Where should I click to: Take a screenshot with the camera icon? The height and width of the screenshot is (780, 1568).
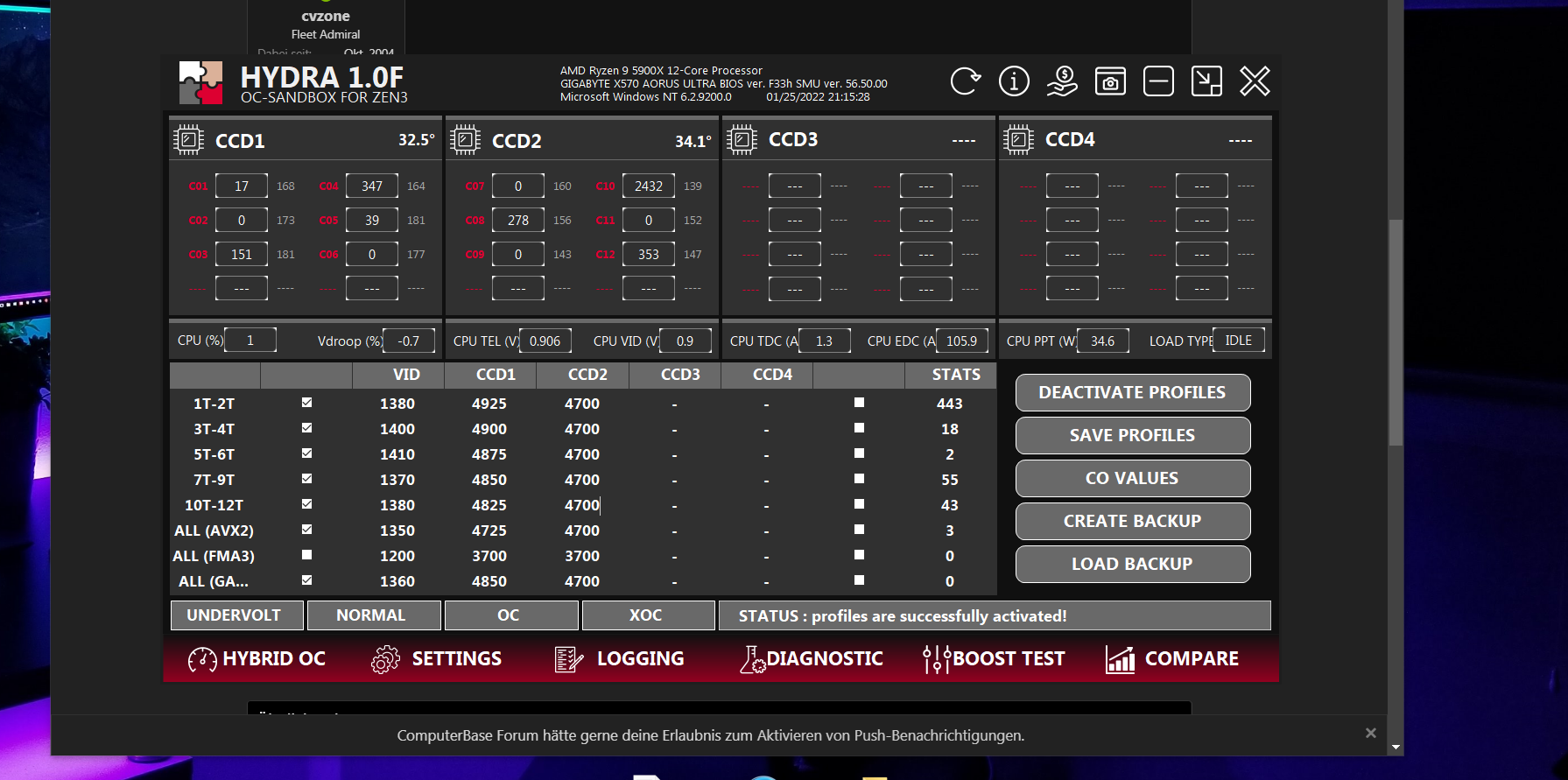tap(1110, 81)
